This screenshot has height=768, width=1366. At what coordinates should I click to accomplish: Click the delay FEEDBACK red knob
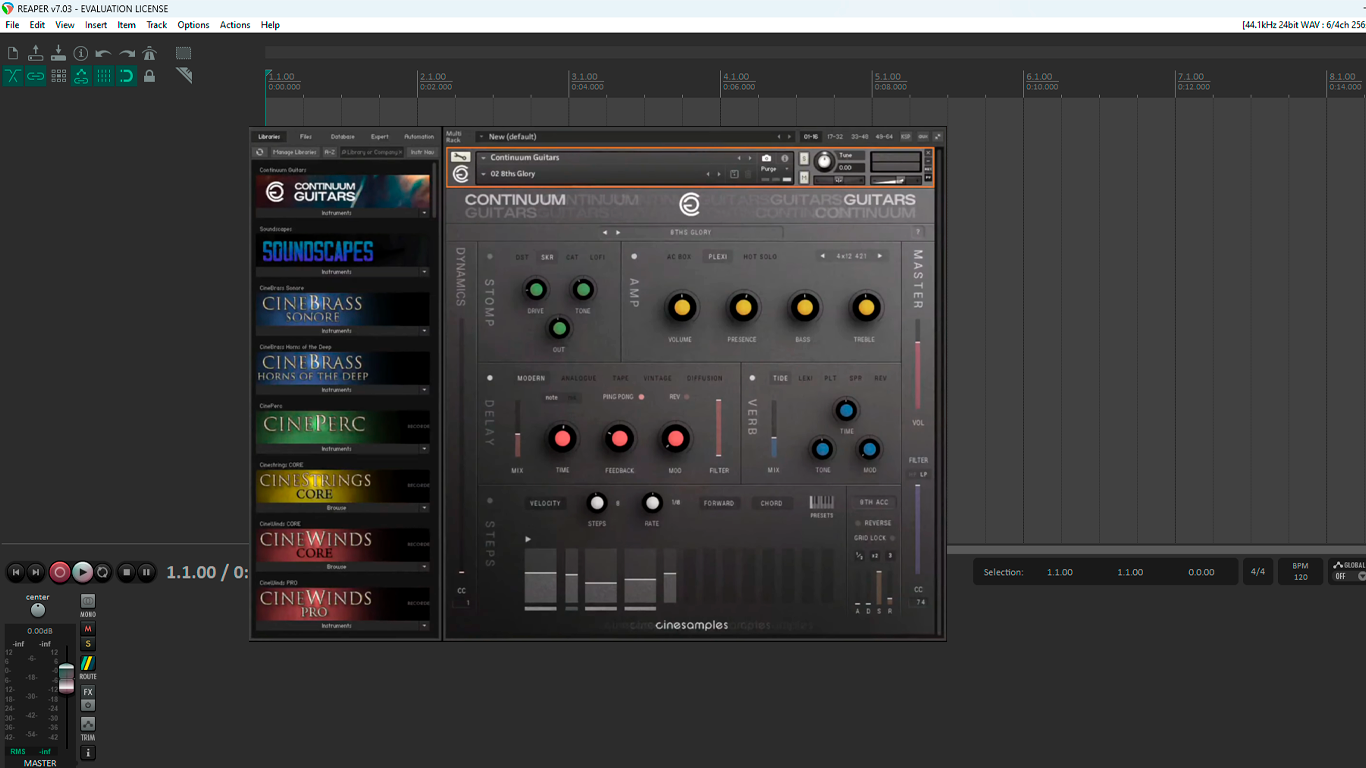click(x=619, y=439)
